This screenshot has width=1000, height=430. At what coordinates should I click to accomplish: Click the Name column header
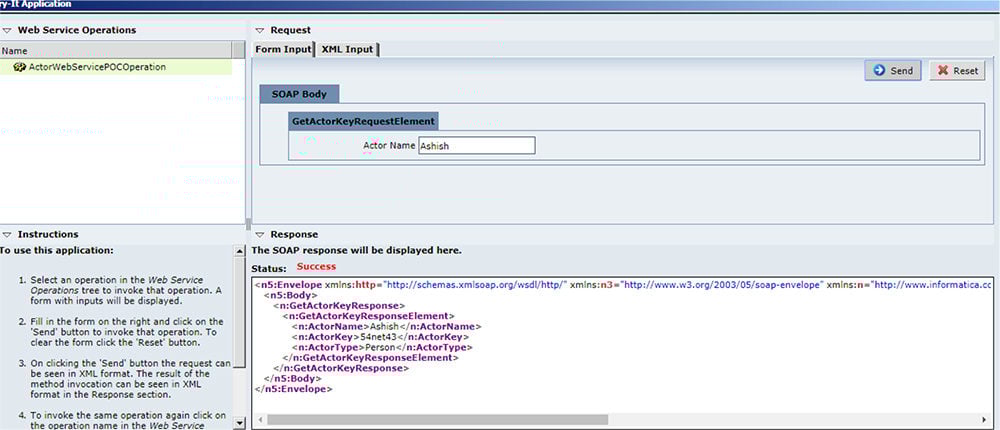pos(116,50)
